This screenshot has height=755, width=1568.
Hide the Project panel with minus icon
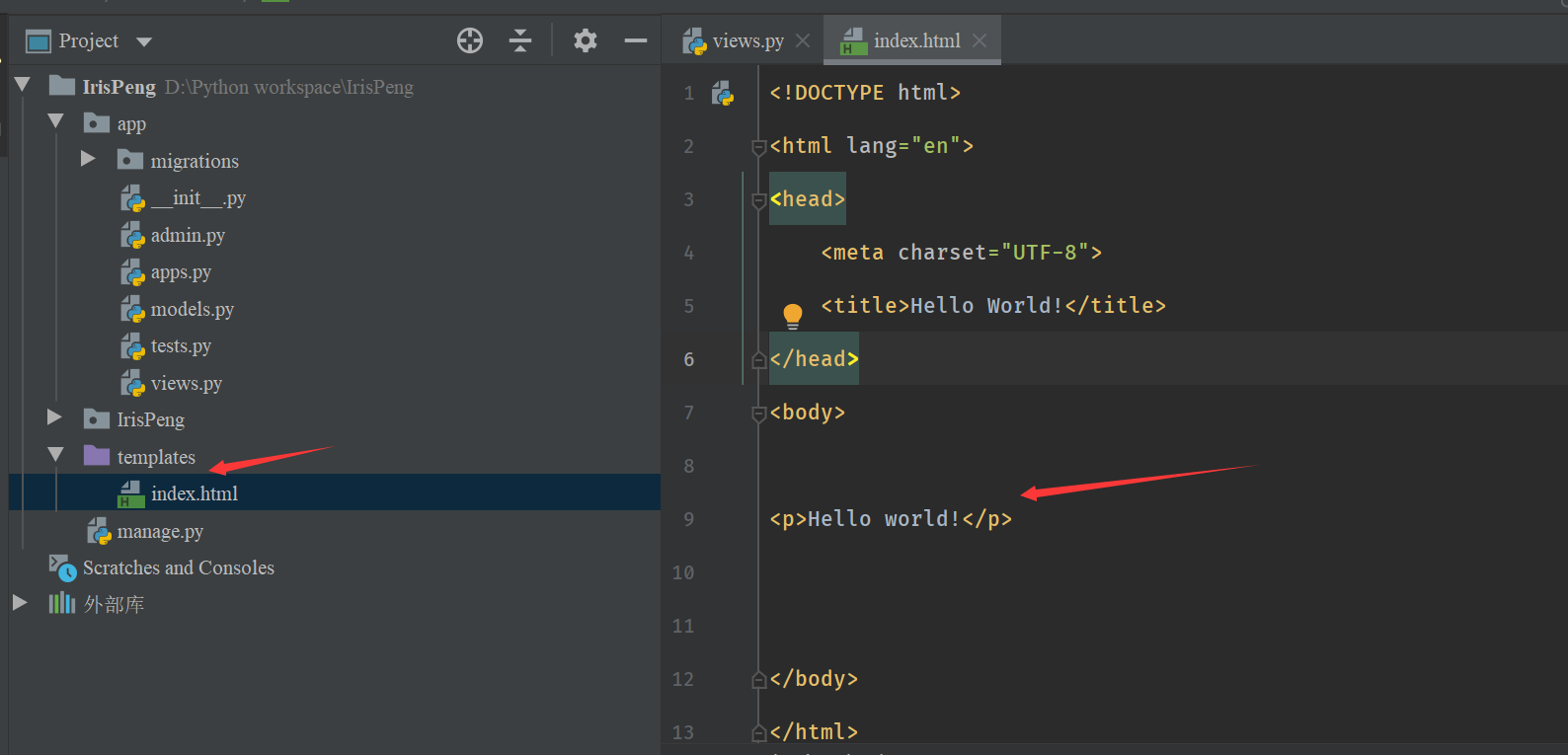[636, 40]
